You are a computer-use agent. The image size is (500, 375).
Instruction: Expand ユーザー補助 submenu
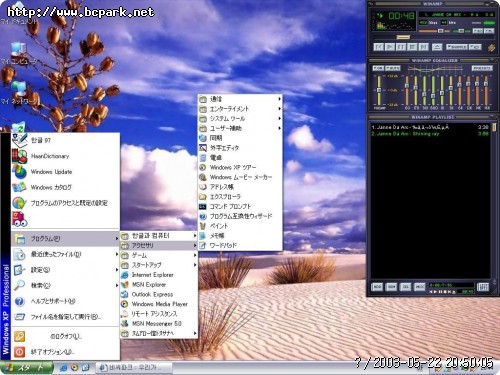[x=240, y=128]
